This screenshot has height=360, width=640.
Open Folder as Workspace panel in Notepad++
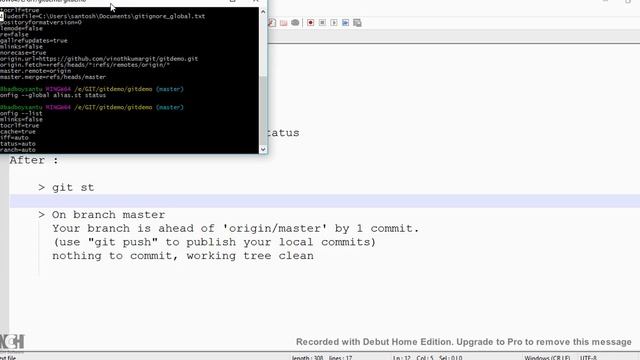(x=283, y=23)
